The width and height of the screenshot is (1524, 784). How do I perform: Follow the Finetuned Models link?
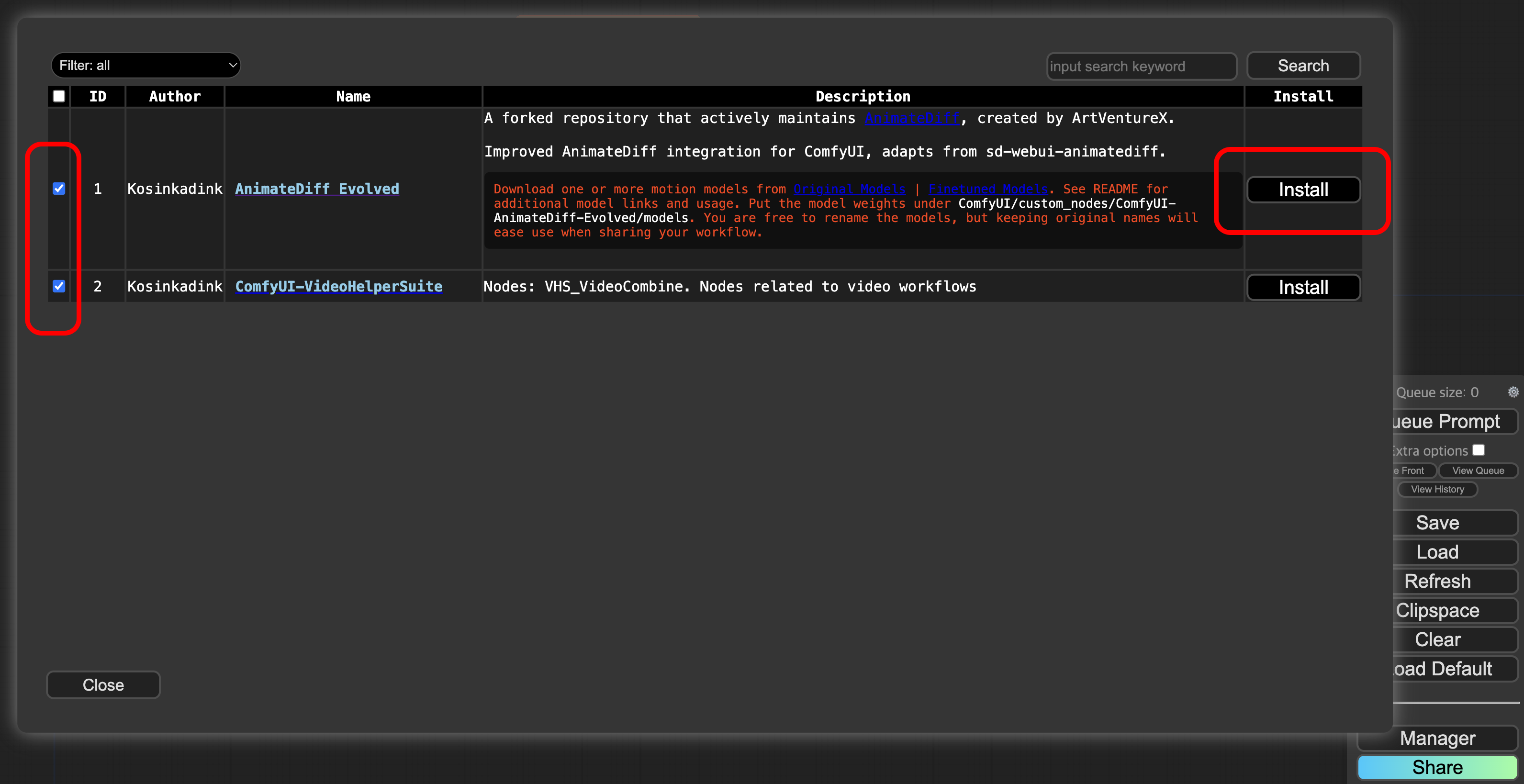[987, 189]
